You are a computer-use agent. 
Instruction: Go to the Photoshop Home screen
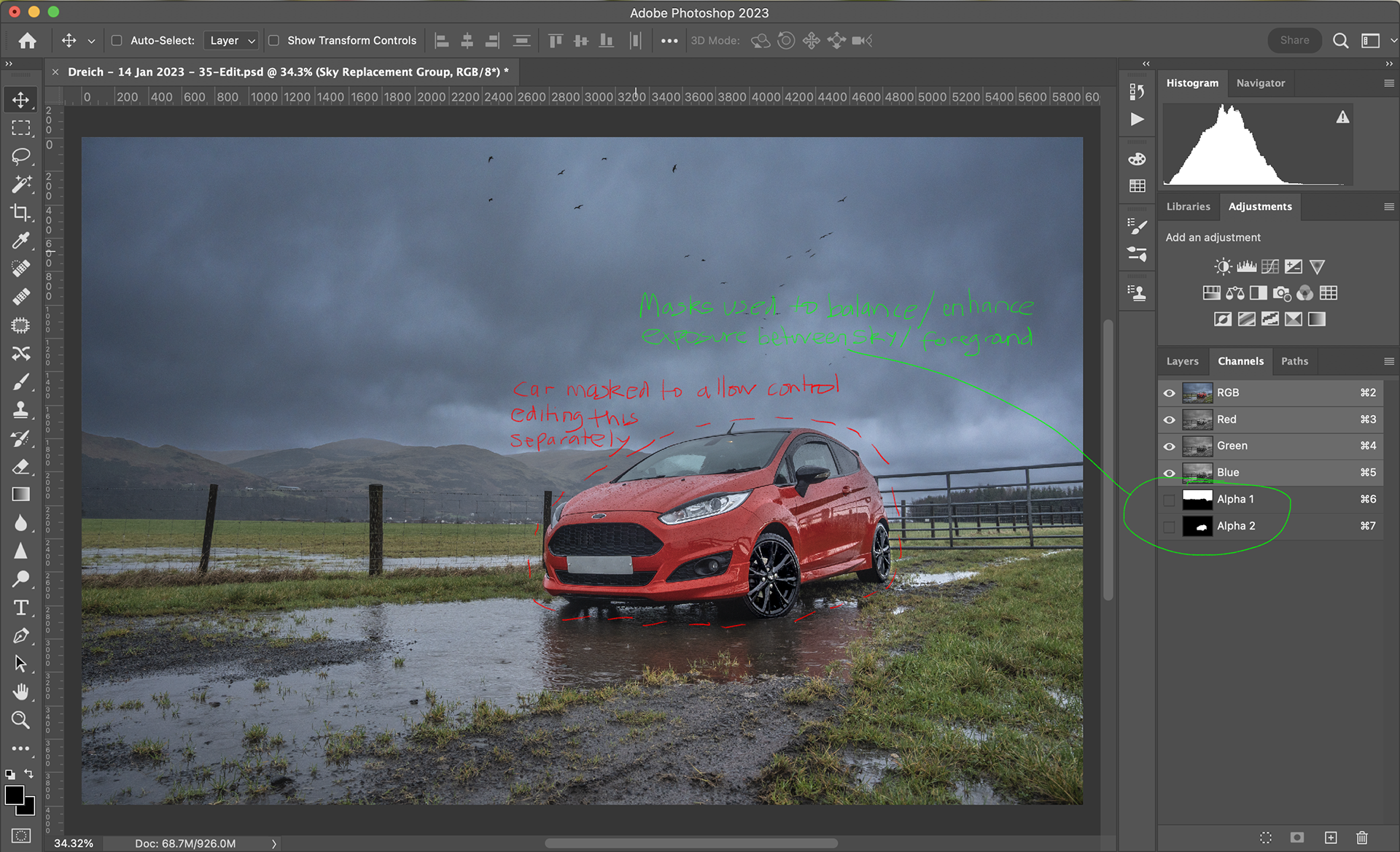click(x=28, y=41)
